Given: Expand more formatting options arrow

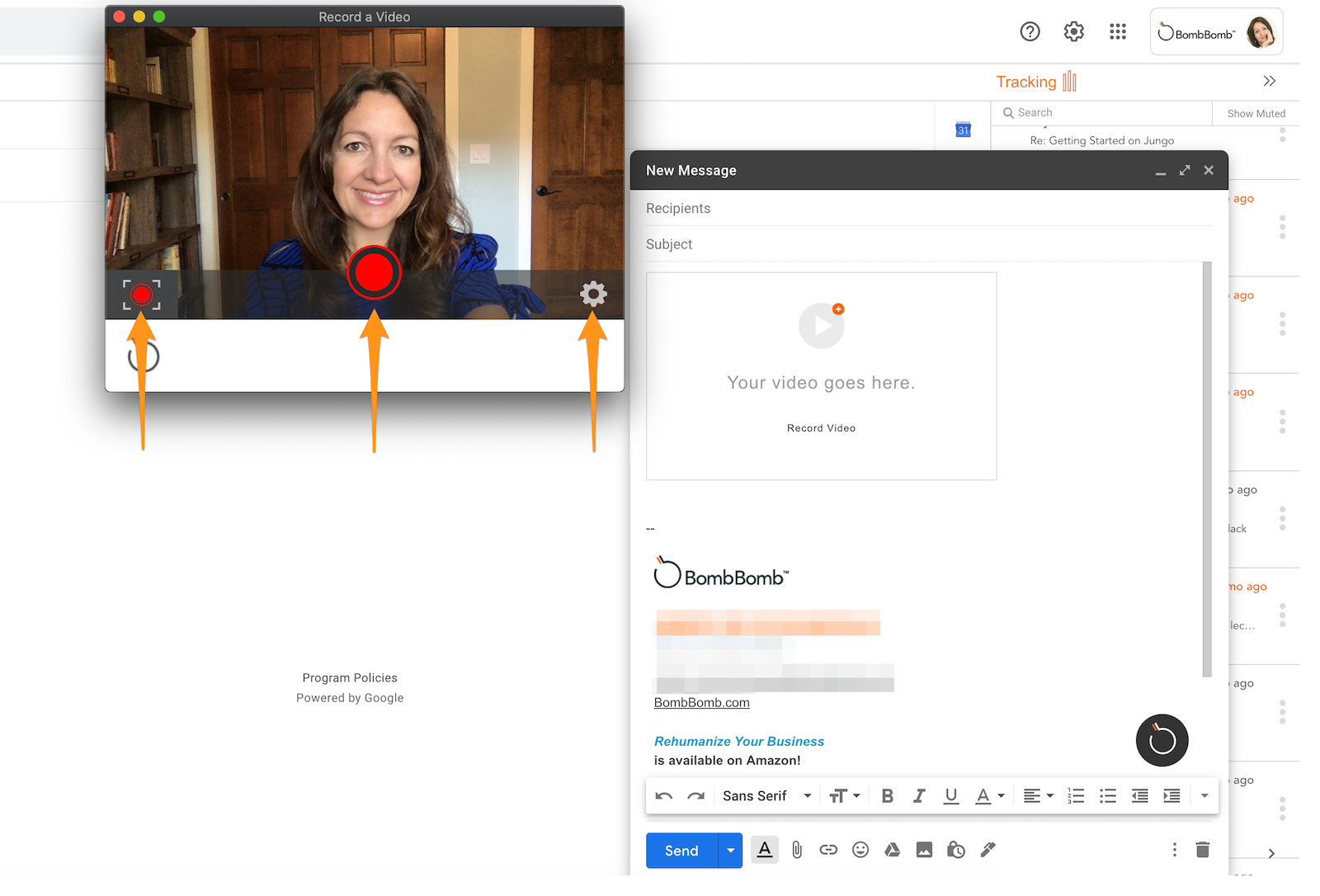Looking at the screenshot, I should tap(1204, 796).
